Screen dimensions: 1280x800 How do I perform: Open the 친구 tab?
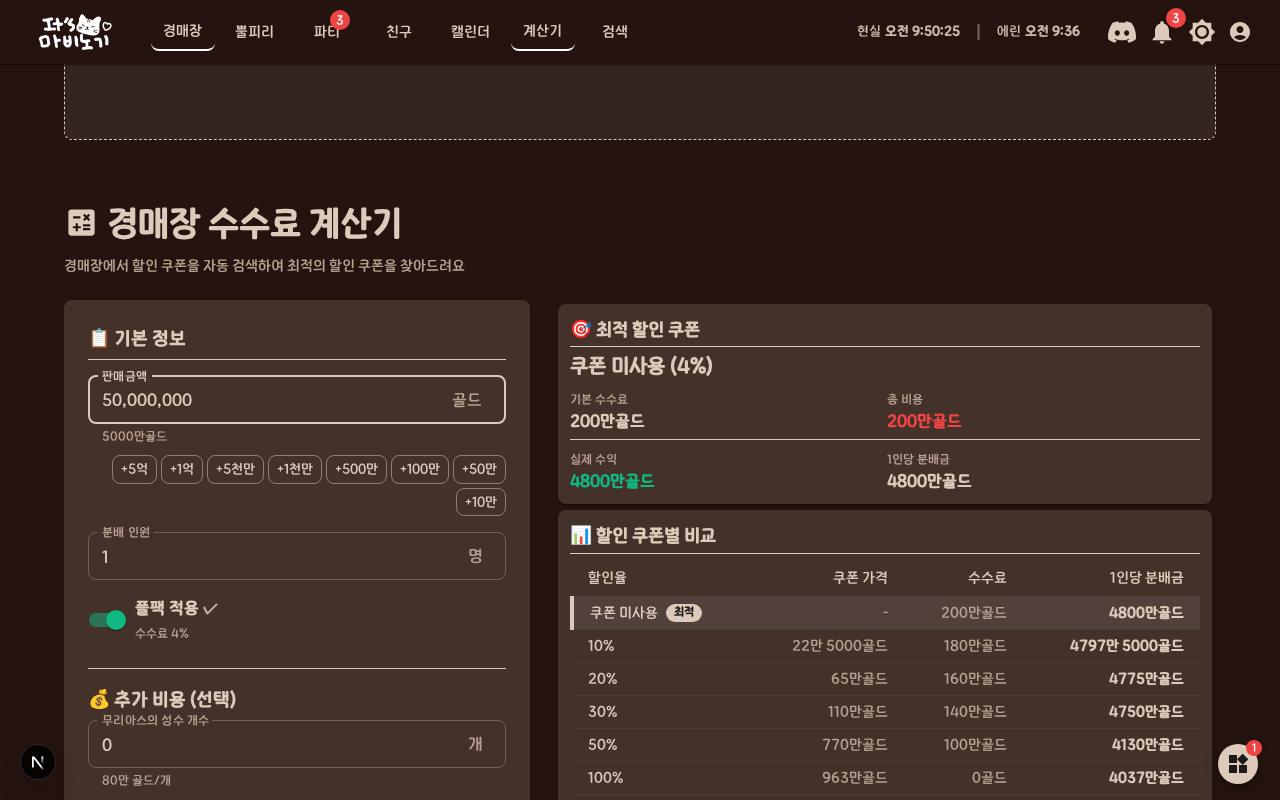399,31
